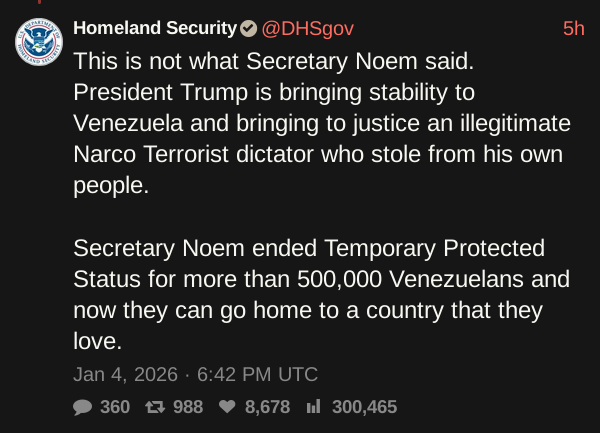Click the Homeland Security seal avatar
Viewport: 600px width, 433px height.
[39, 42]
